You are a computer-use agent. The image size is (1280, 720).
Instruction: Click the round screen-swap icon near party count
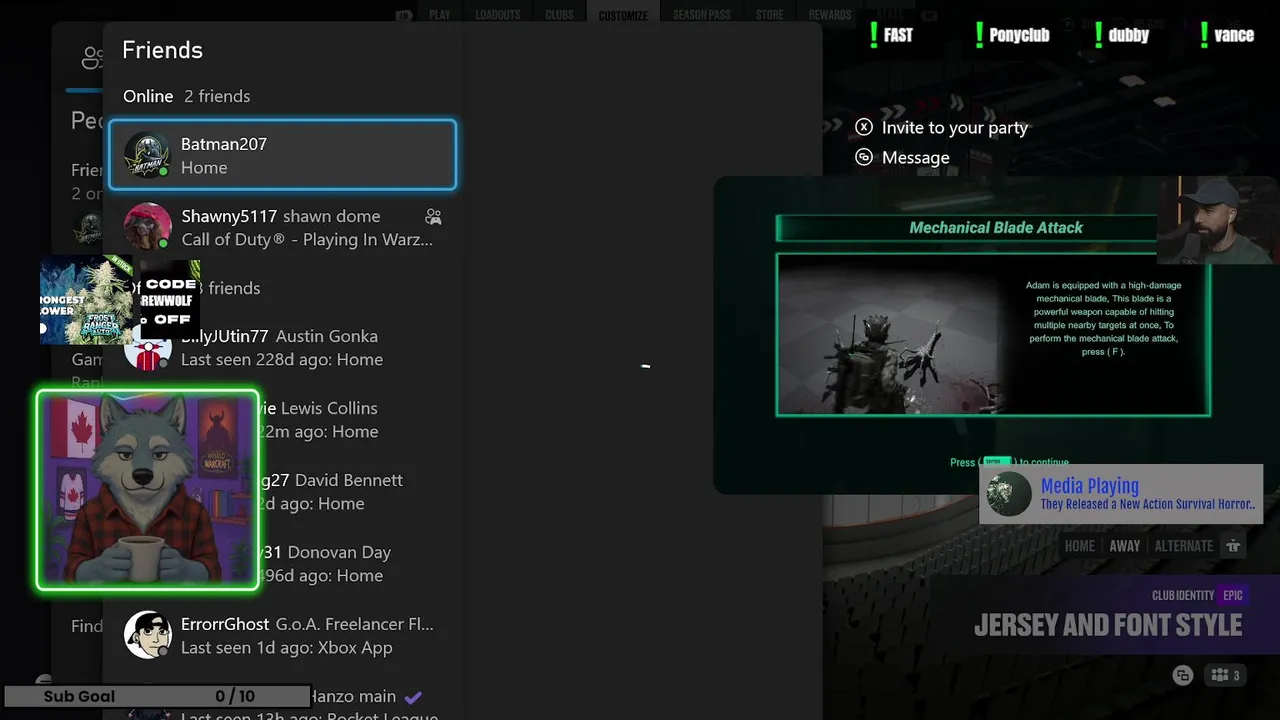1182,675
